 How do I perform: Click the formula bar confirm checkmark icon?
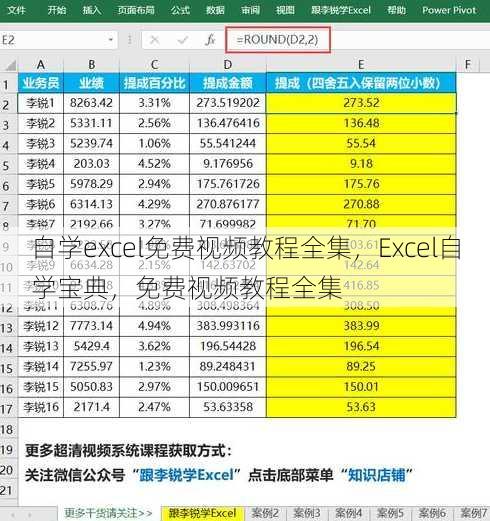(x=183, y=40)
